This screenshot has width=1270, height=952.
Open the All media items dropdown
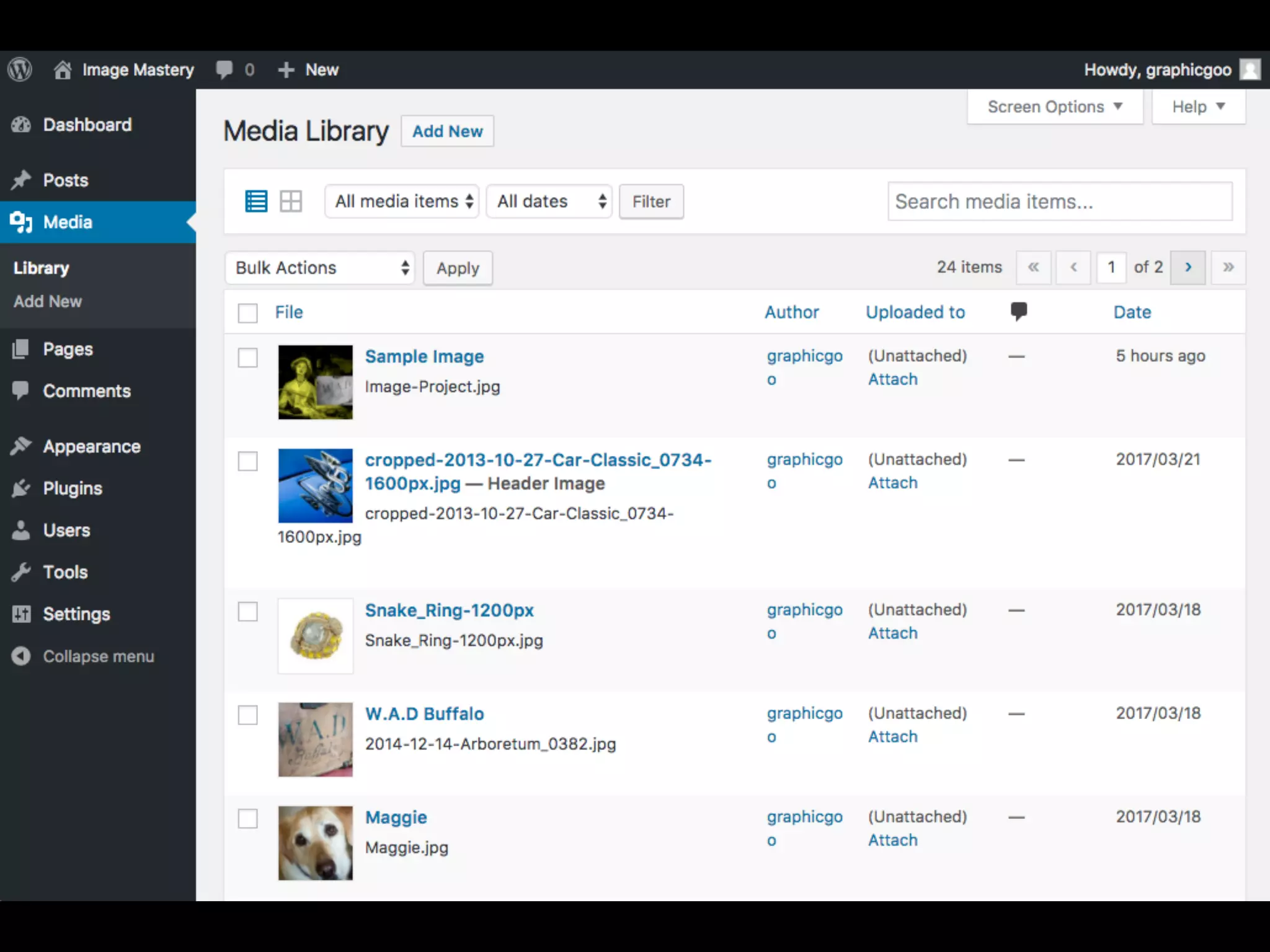tap(402, 201)
